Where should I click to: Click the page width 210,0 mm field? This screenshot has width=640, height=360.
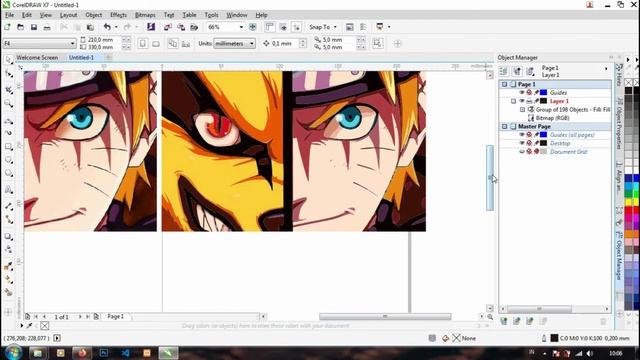click(104, 40)
